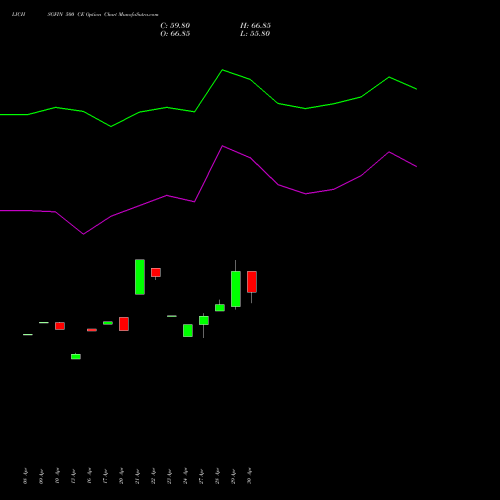Click the 09 Apr date label
The height and width of the screenshot is (500, 500).
(x=42, y=476)
